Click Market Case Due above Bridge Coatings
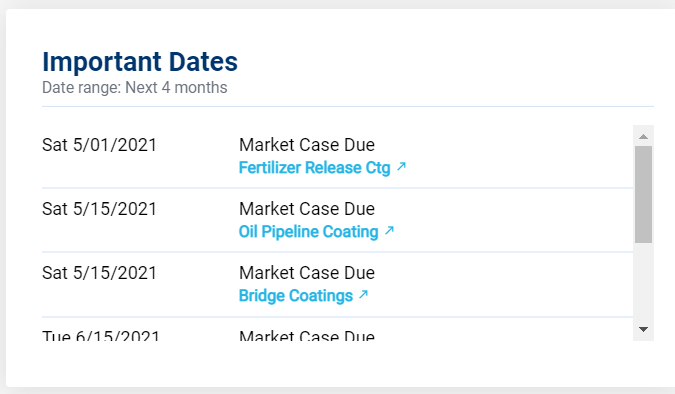This screenshot has width=675, height=394. pos(307,273)
